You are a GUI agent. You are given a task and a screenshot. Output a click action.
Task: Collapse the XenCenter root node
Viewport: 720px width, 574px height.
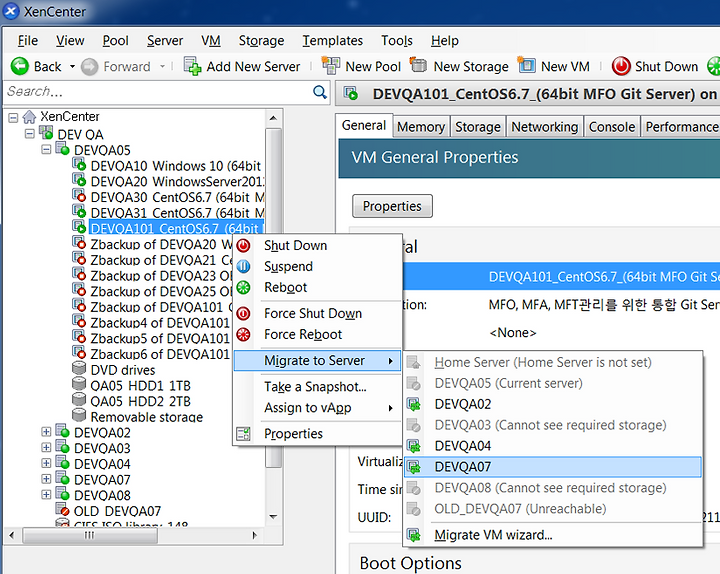[x=13, y=118]
